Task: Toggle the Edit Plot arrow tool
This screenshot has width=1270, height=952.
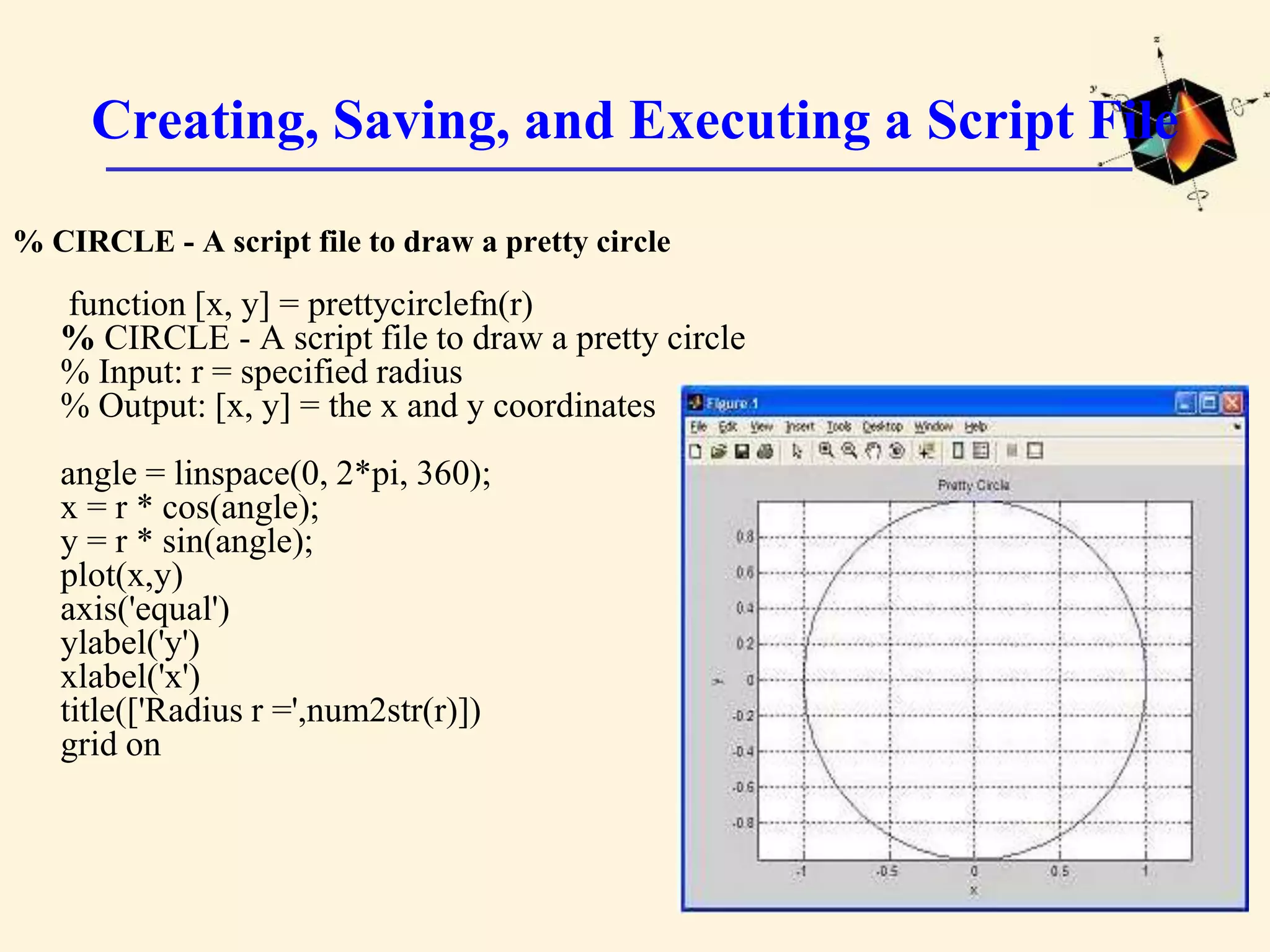Action: tap(797, 451)
